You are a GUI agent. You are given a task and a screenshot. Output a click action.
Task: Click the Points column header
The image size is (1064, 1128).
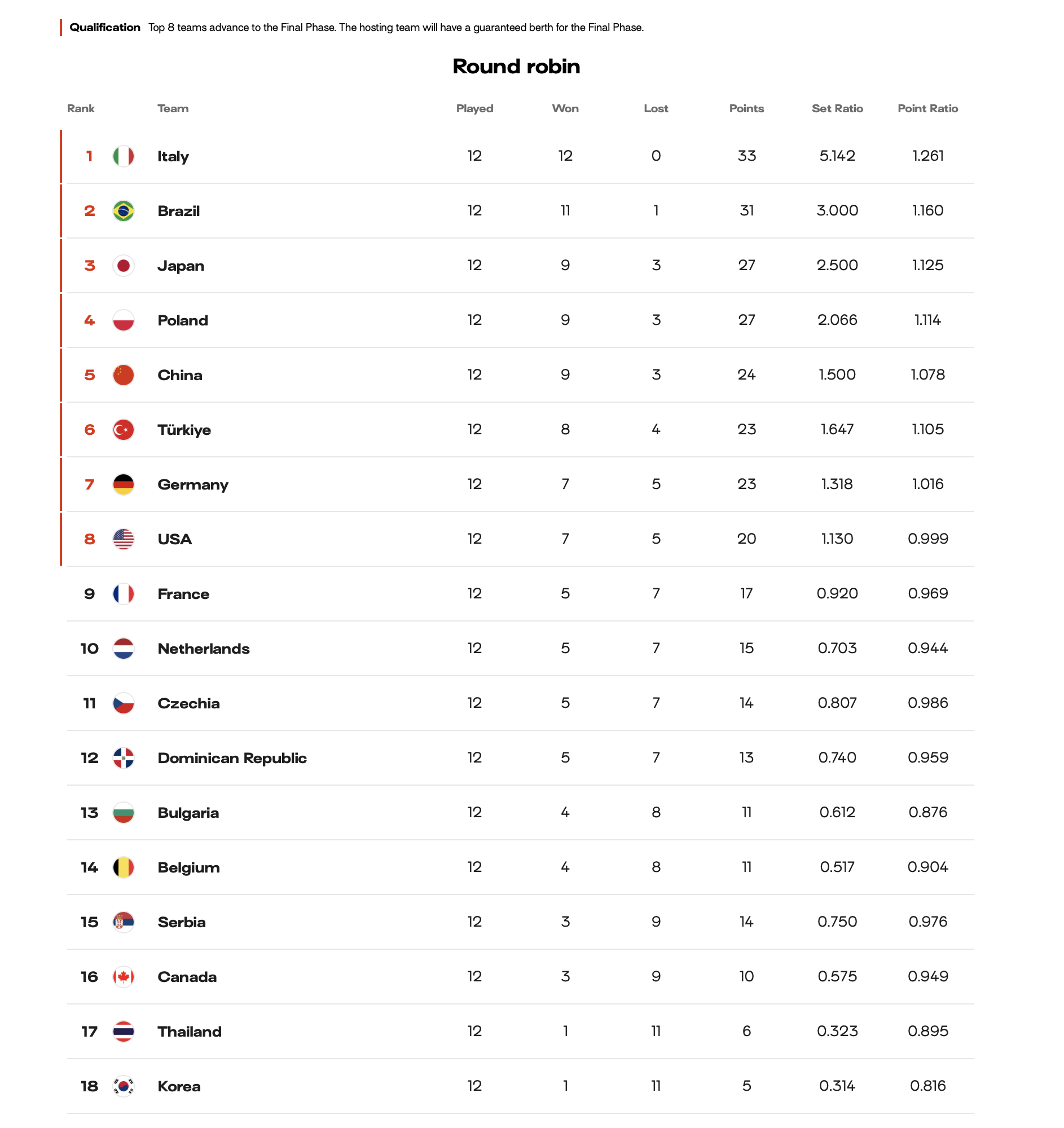point(746,108)
